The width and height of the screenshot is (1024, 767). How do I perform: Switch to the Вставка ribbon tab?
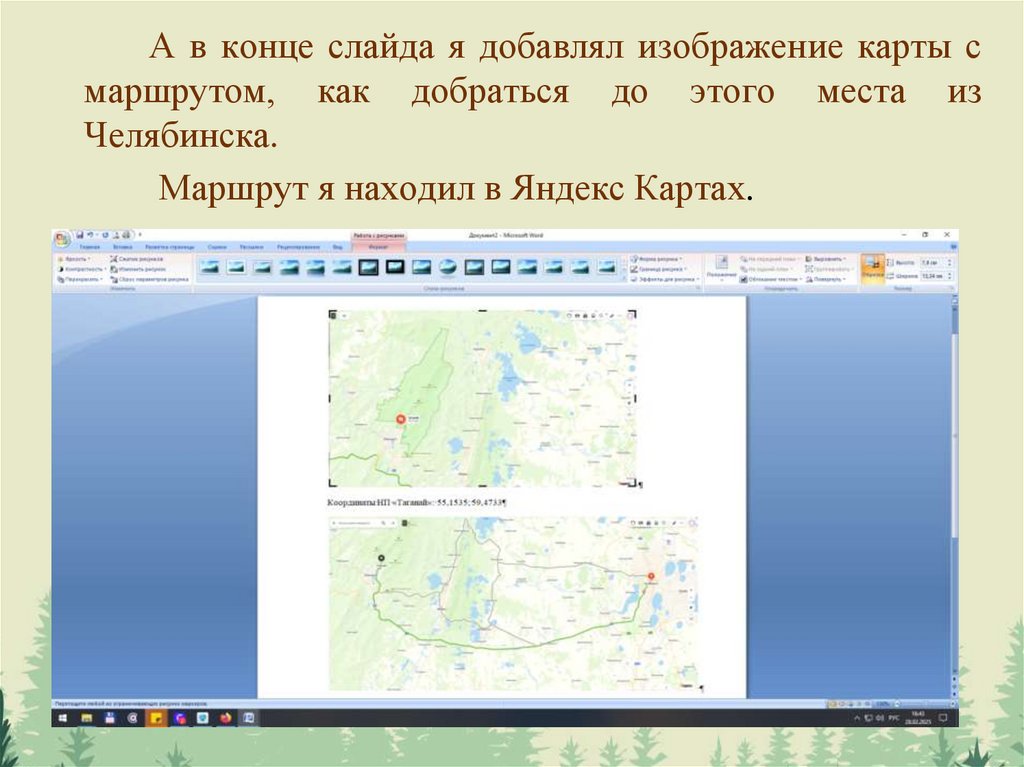pyautogui.click(x=123, y=247)
